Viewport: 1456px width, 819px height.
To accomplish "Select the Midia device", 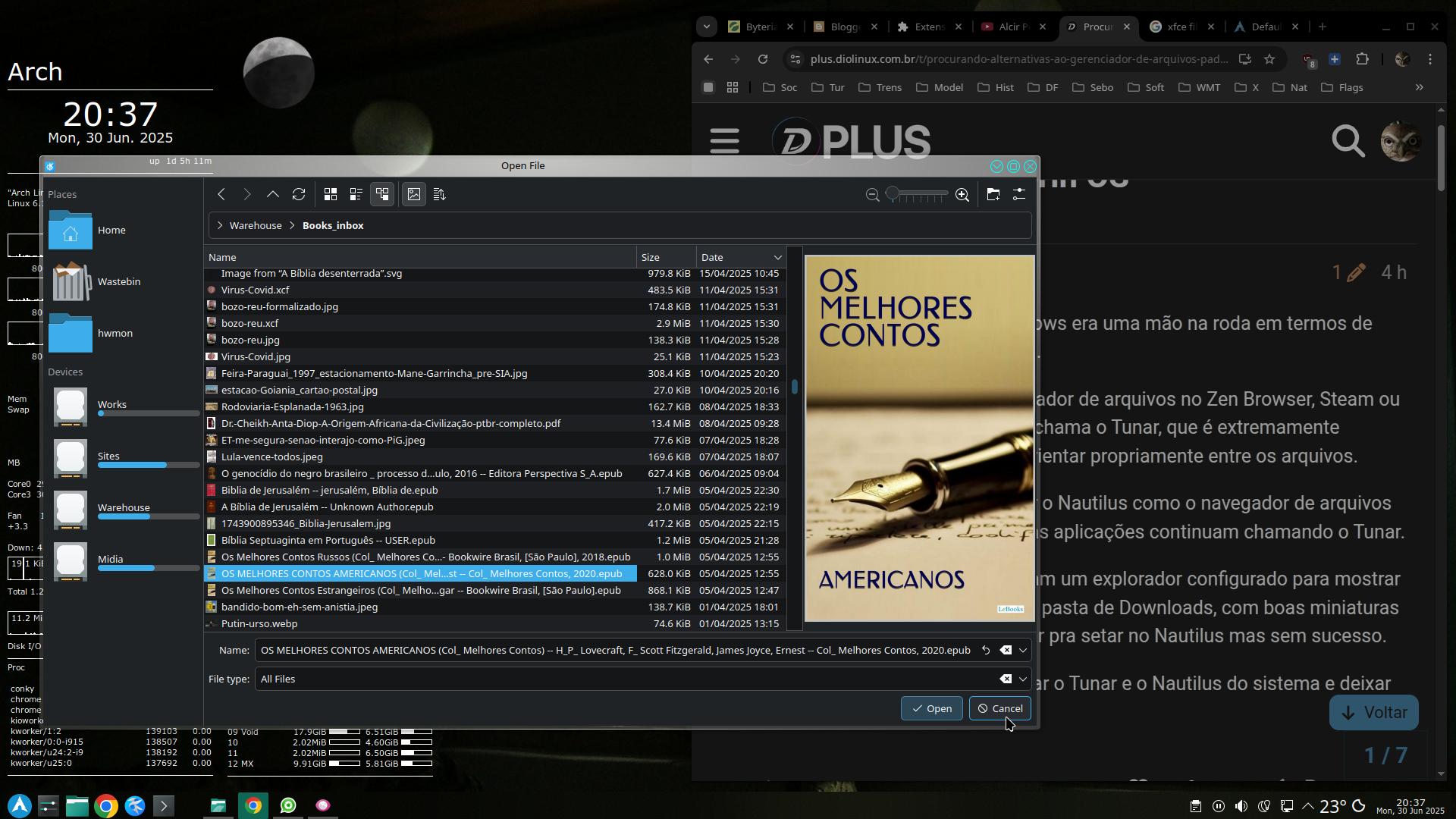I will [122, 560].
